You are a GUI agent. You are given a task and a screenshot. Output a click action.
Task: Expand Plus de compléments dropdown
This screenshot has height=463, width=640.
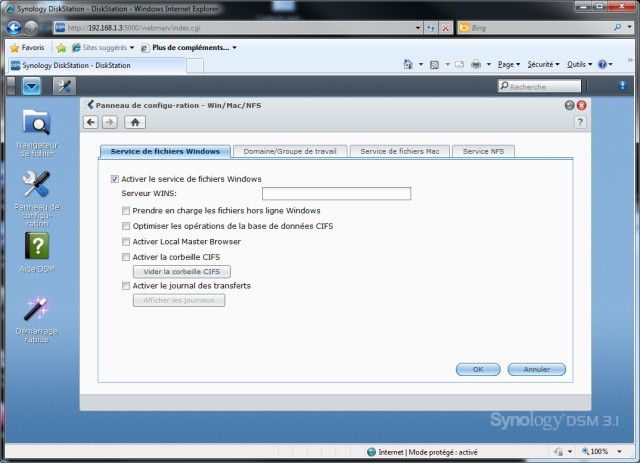(x=234, y=48)
